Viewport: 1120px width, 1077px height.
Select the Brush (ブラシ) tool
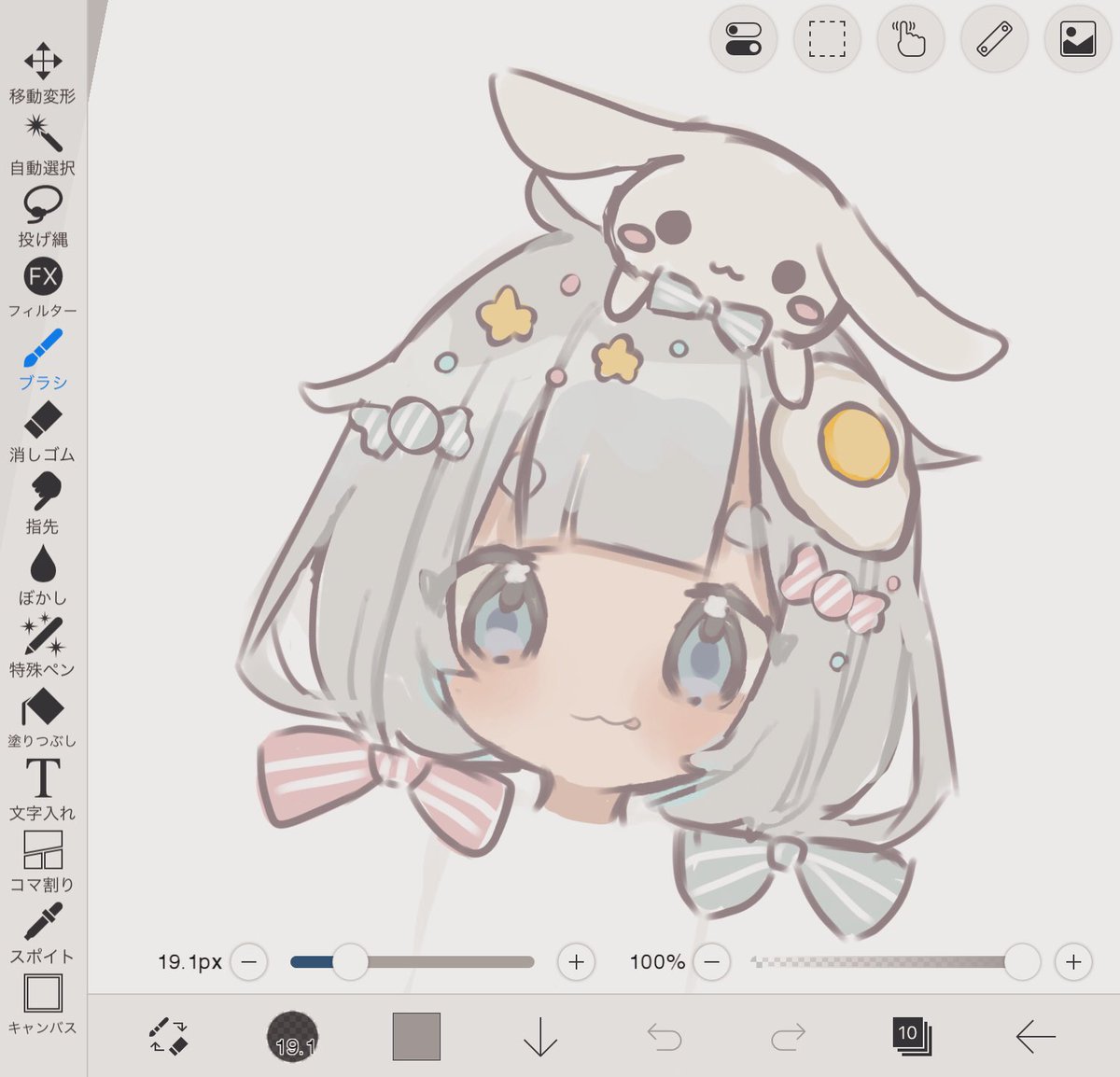43,359
